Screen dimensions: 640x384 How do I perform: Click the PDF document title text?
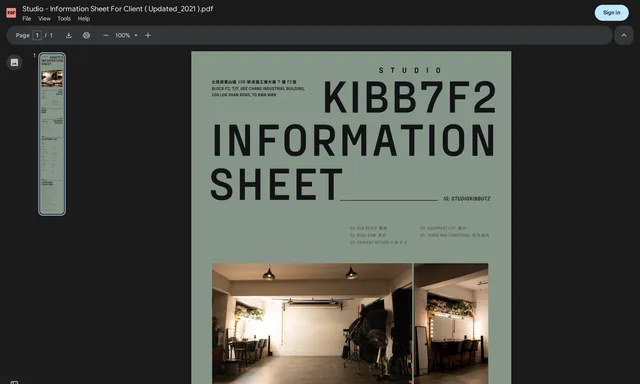(118, 9)
